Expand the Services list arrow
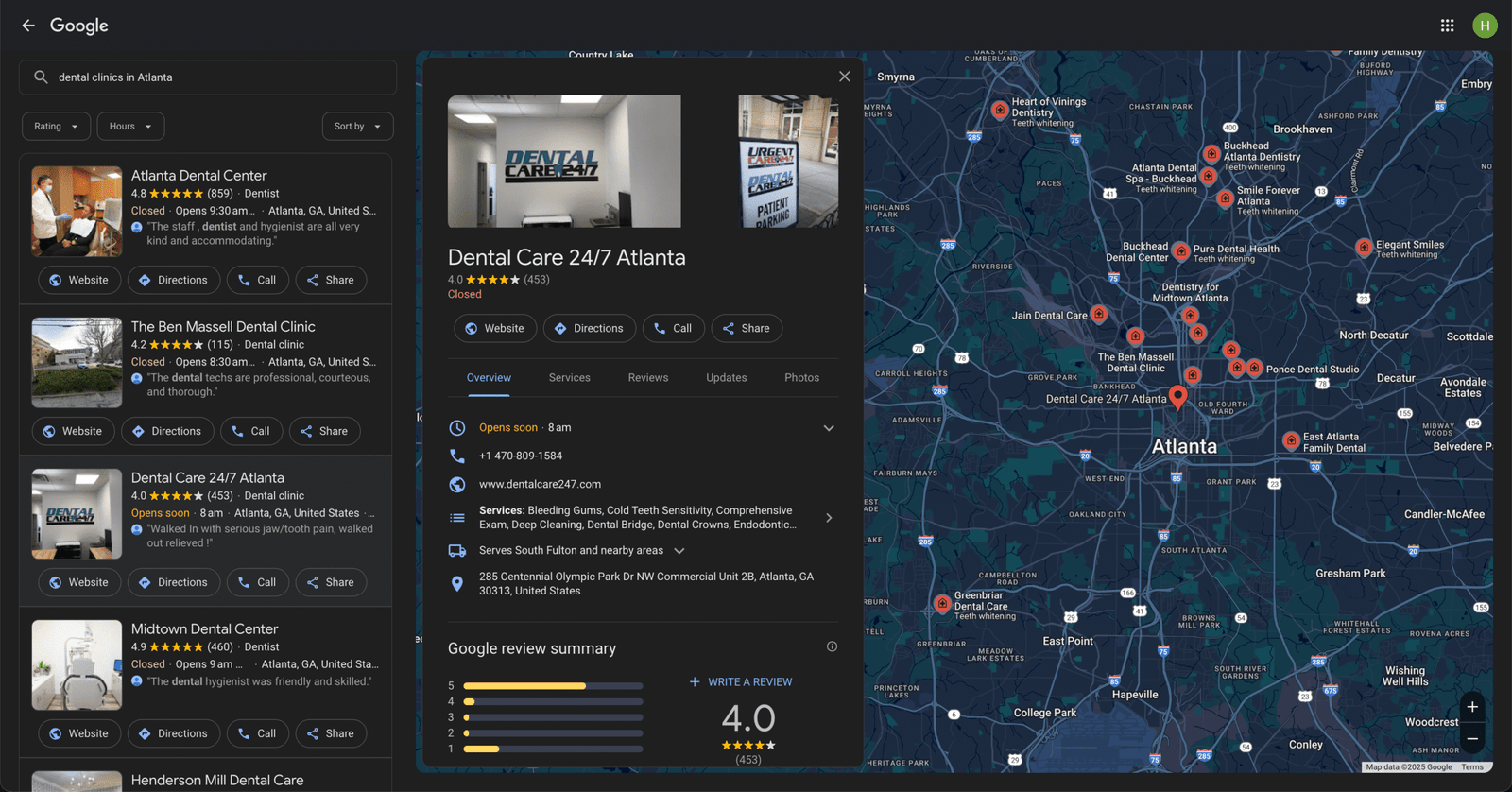Image resolution: width=1512 pixels, height=792 pixels. pyautogui.click(x=829, y=518)
